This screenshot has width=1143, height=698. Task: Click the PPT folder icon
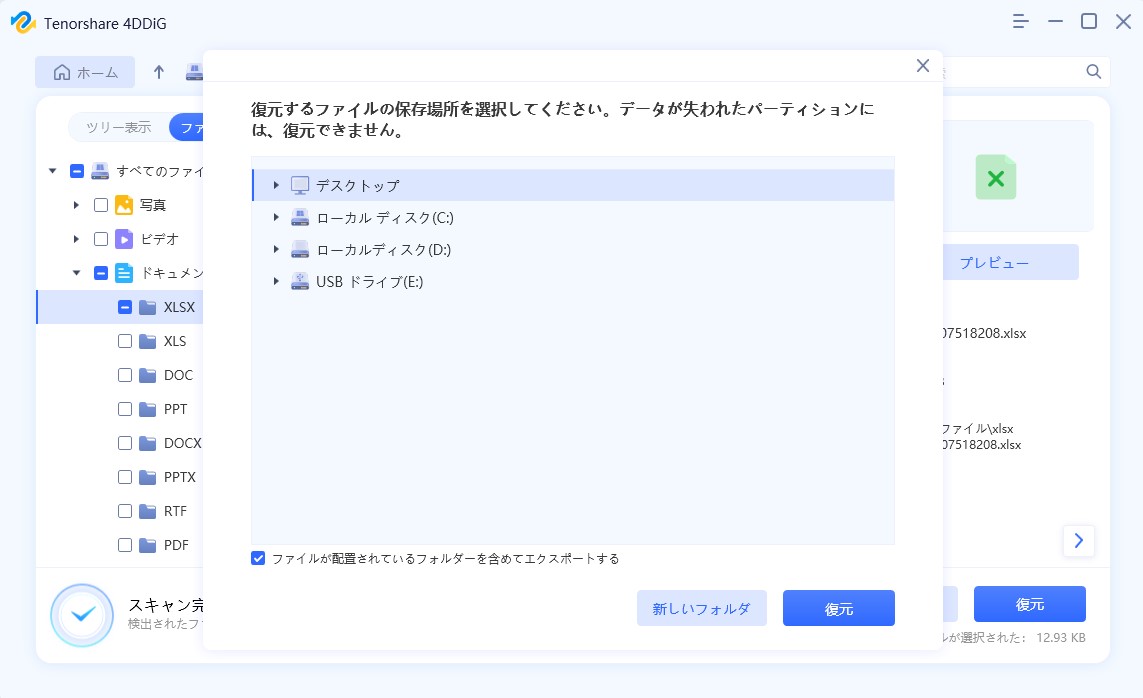148,409
